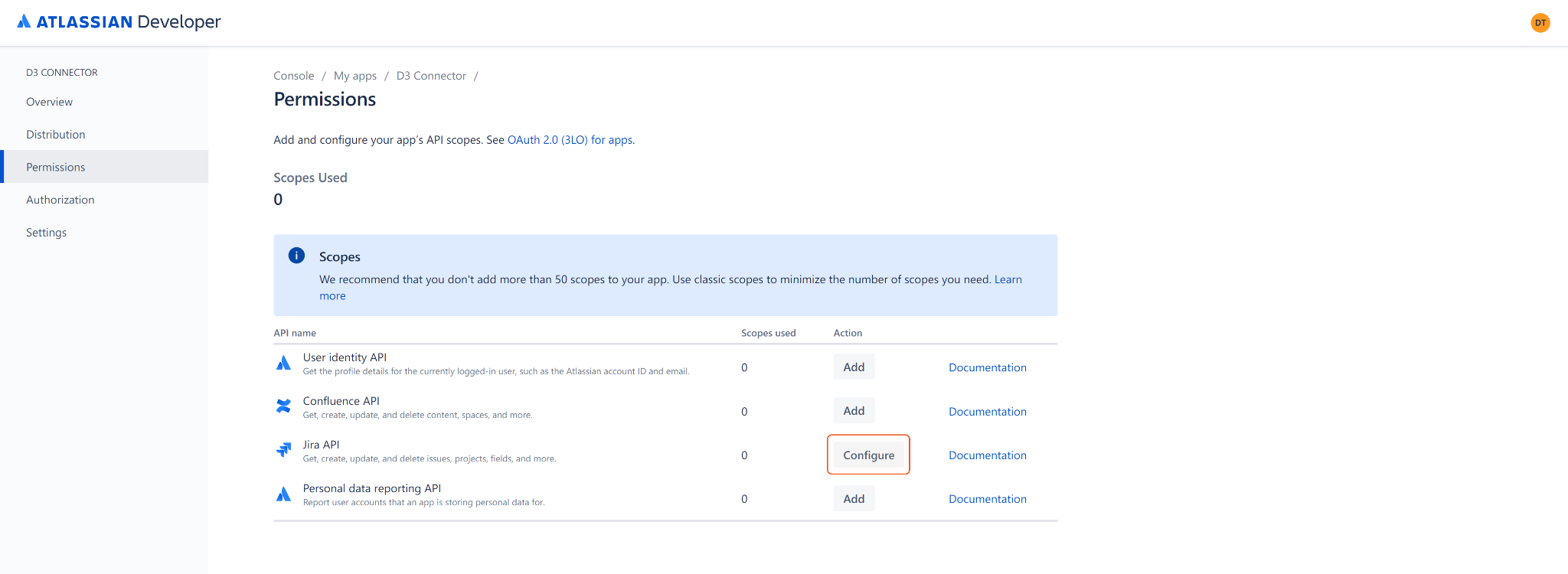Configure the Jira API scopes
This screenshot has height=574, width=1568.
pos(868,455)
